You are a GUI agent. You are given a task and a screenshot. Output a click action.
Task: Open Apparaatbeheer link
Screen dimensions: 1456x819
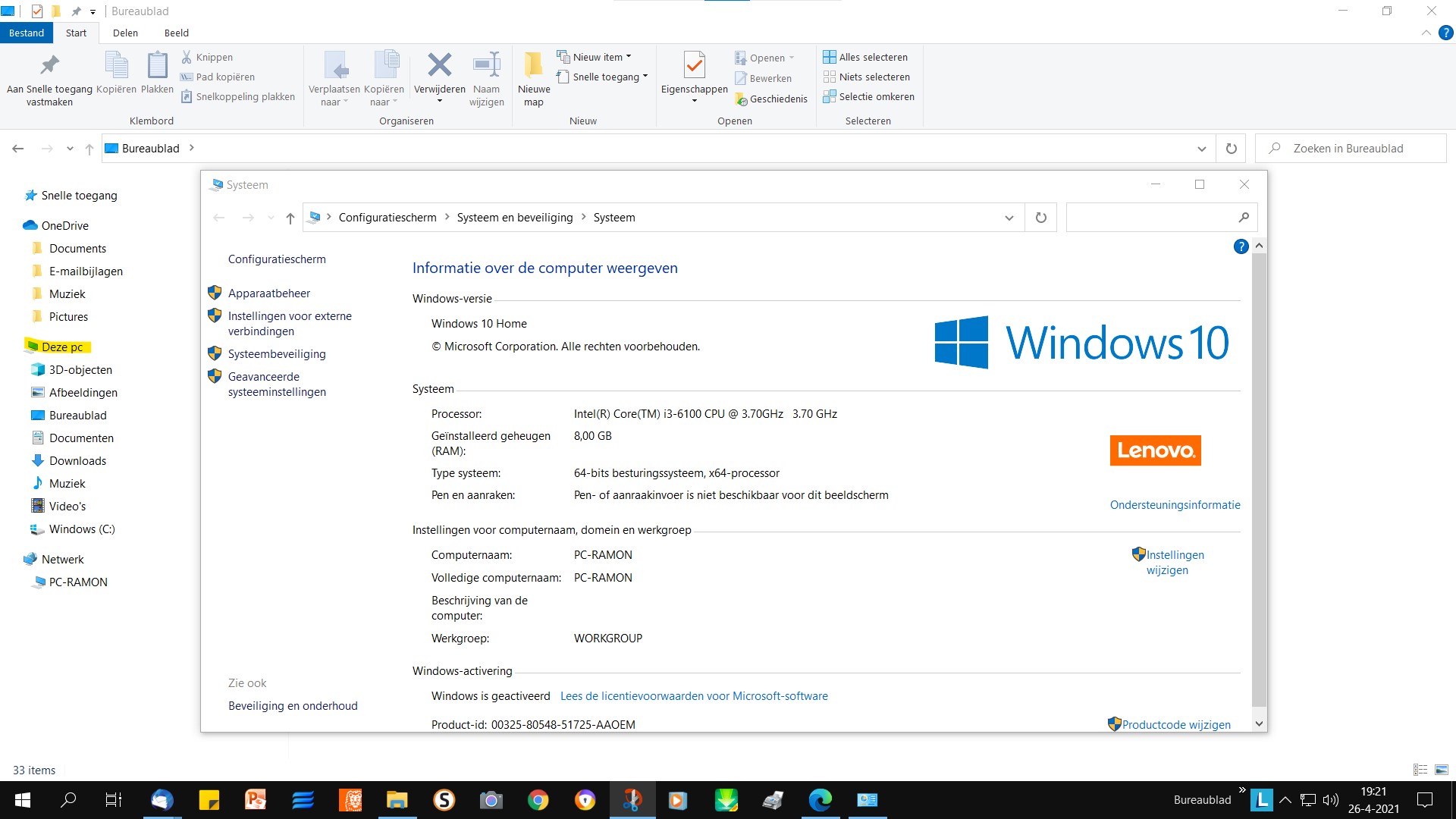pyautogui.click(x=269, y=293)
